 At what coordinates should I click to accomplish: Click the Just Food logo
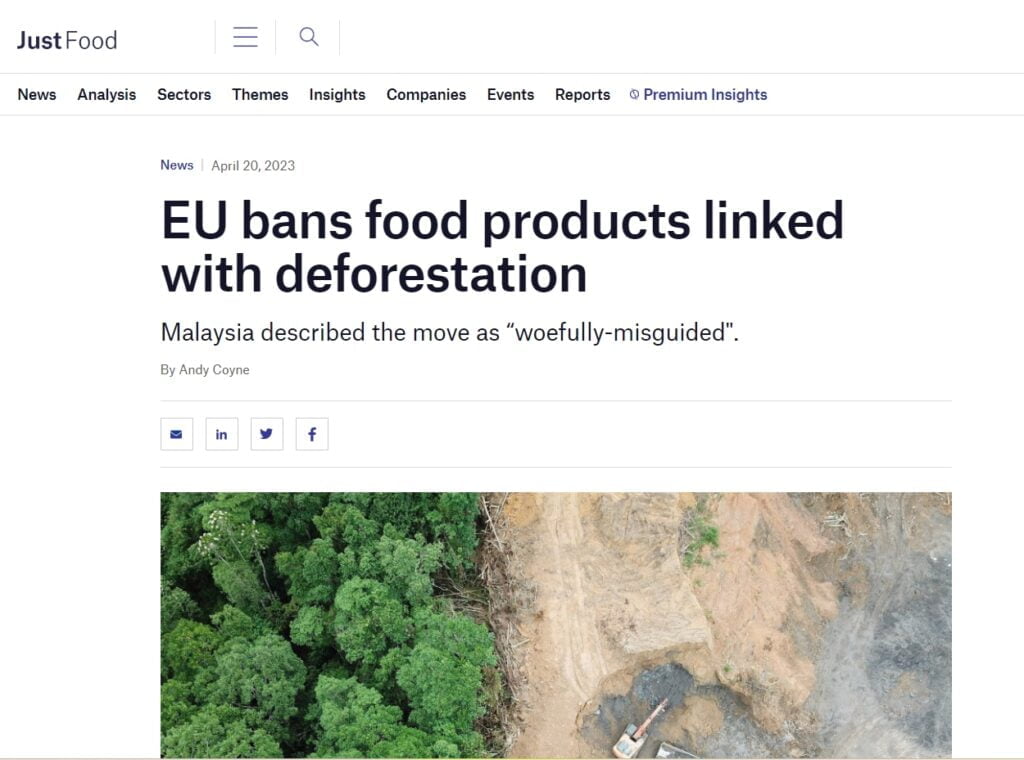(x=66, y=39)
